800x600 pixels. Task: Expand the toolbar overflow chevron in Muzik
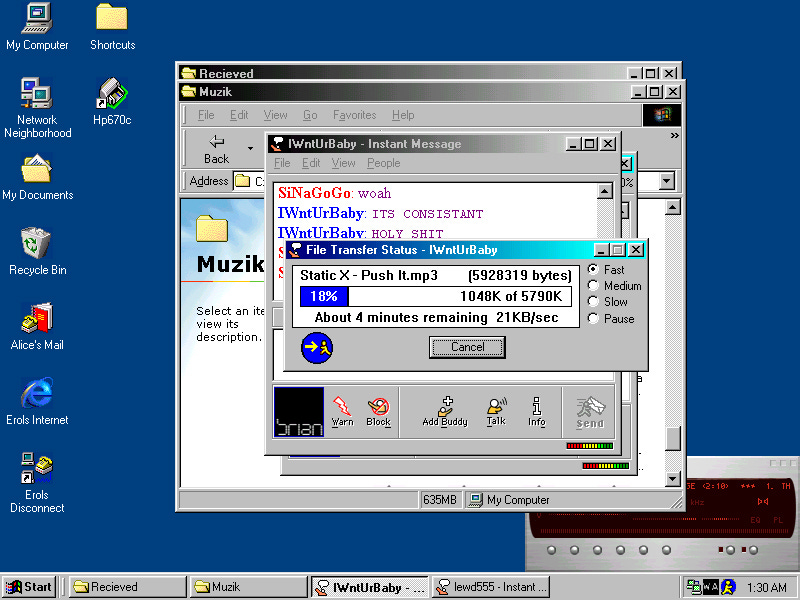click(x=674, y=136)
